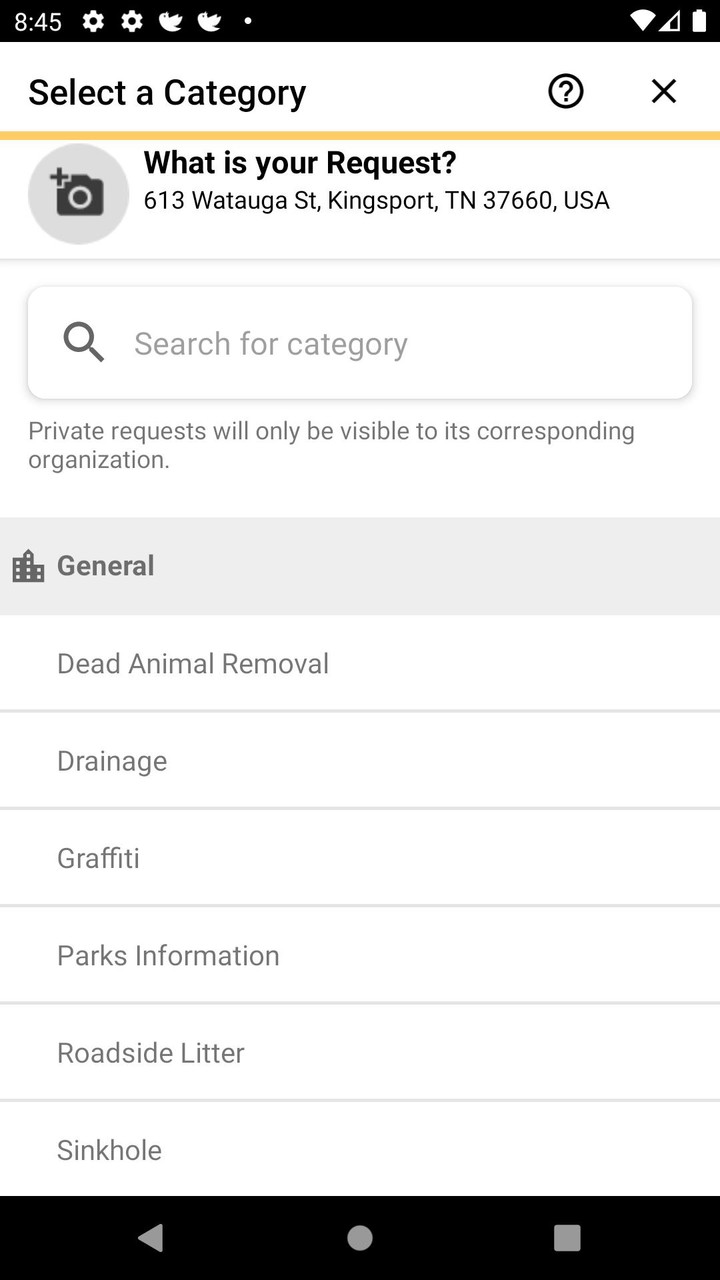Choose Sinkhole as the request category
This screenshot has height=1280, width=720.
109,1149
